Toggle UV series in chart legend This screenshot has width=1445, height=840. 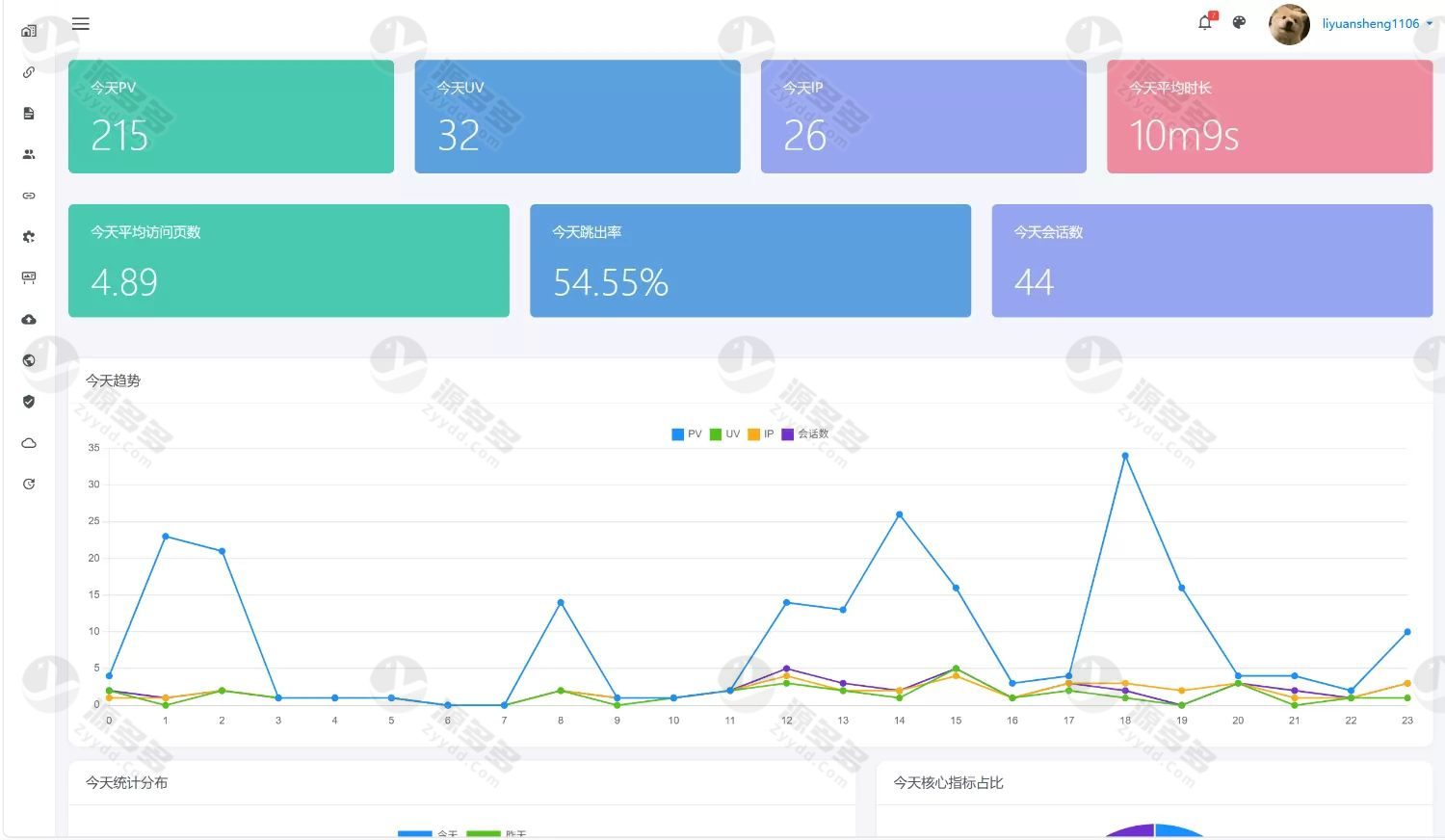724,434
